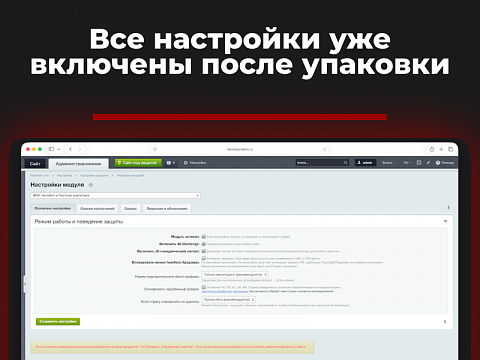The height and width of the screenshot is (360, 480).
Task: Open Помощь help link
Action: point(445,163)
